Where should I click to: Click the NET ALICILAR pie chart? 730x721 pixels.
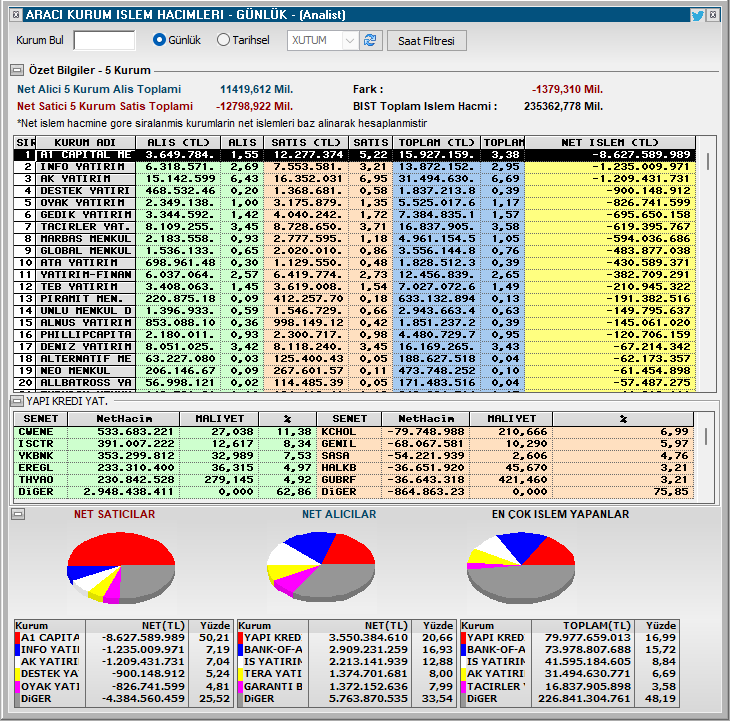click(x=321, y=566)
